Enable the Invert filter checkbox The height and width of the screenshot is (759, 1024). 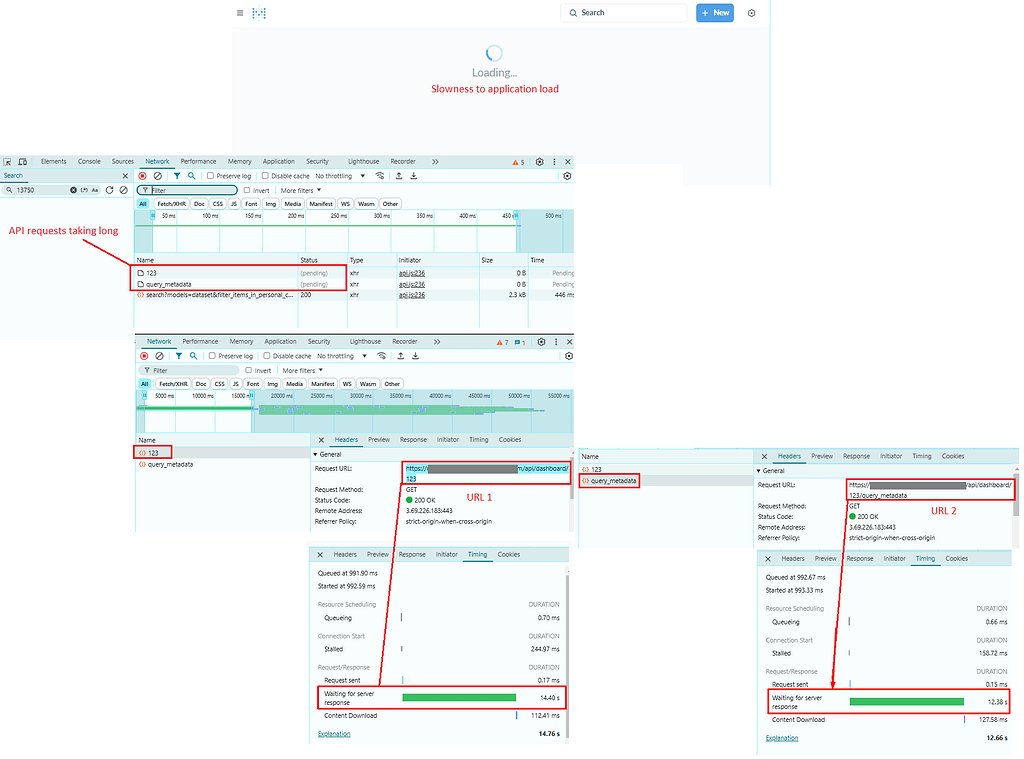248,190
